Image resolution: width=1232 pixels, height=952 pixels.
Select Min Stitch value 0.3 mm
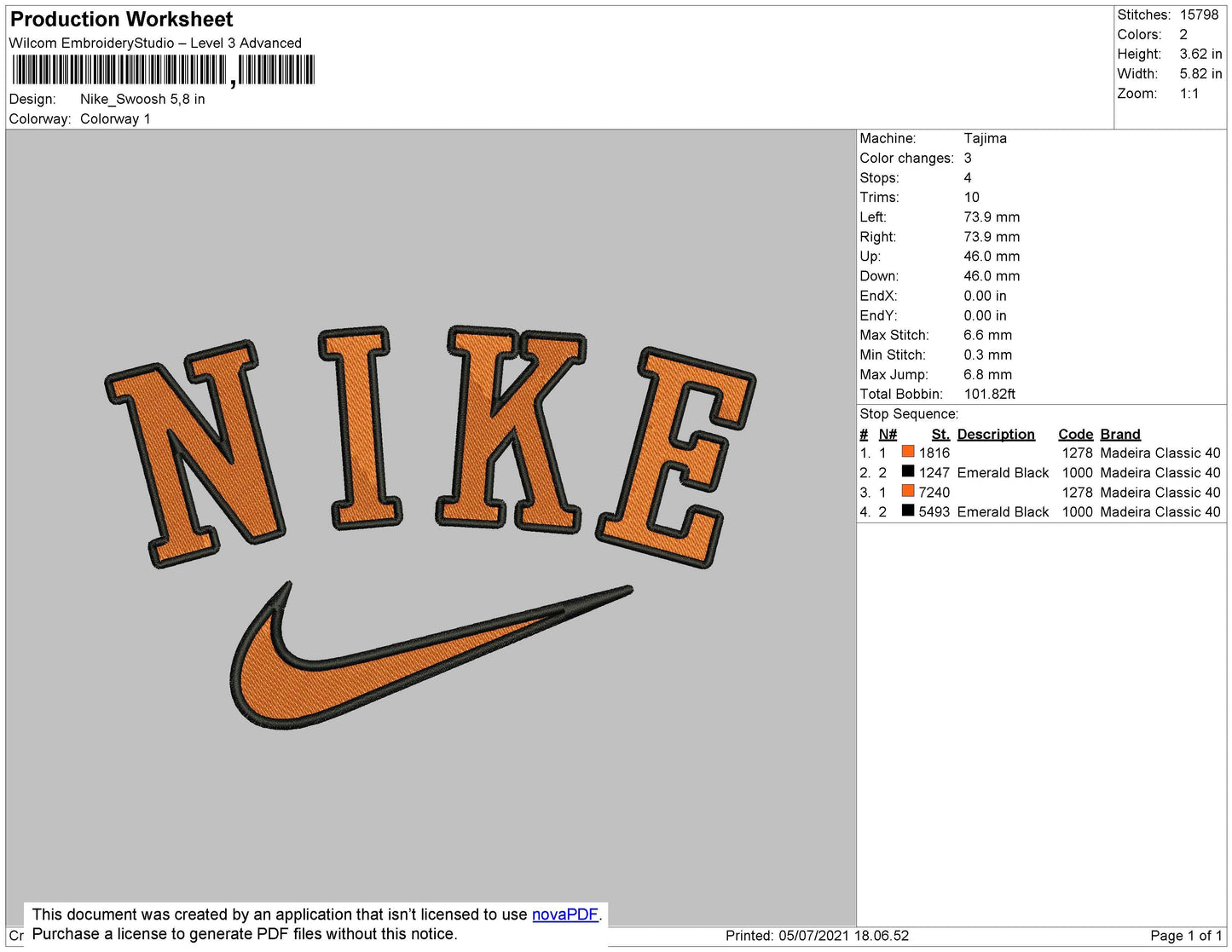pyautogui.click(x=987, y=355)
